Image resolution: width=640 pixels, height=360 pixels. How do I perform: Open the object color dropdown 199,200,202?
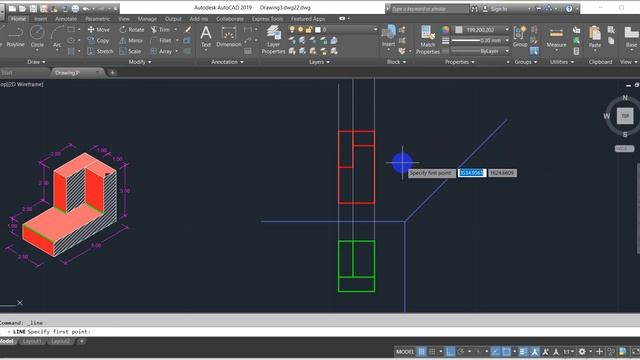[507, 29]
